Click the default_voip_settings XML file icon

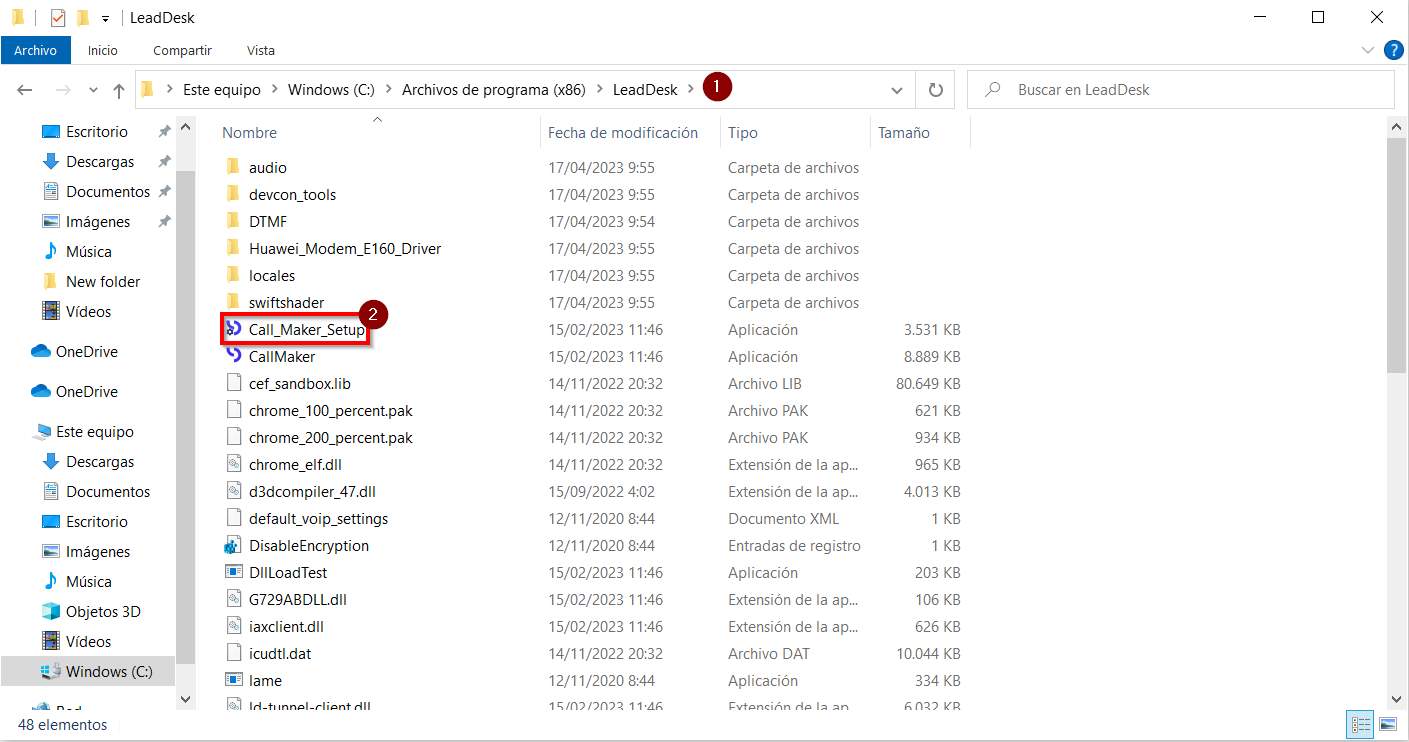click(233, 518)
